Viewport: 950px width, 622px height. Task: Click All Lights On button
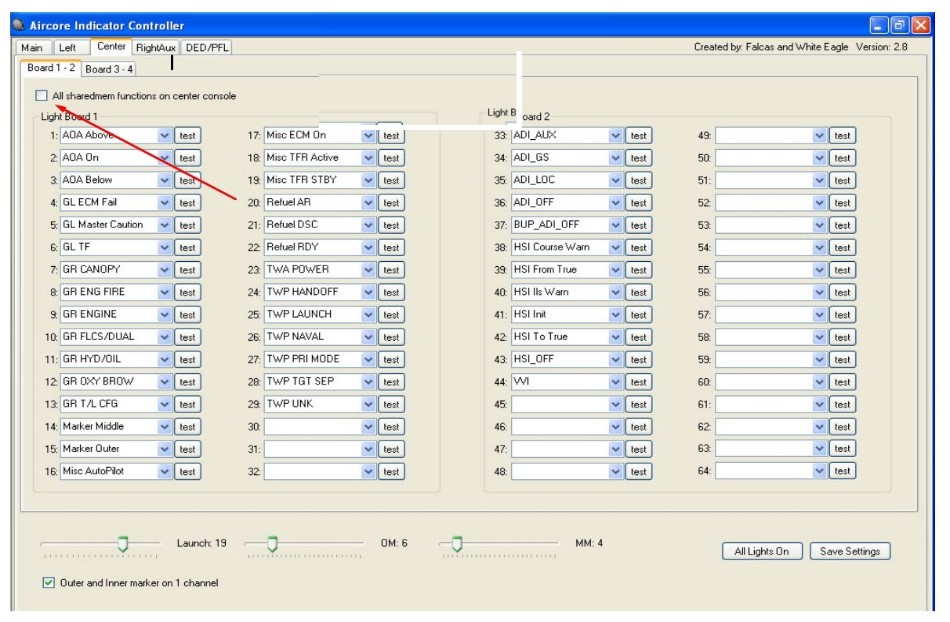[762, 551]
